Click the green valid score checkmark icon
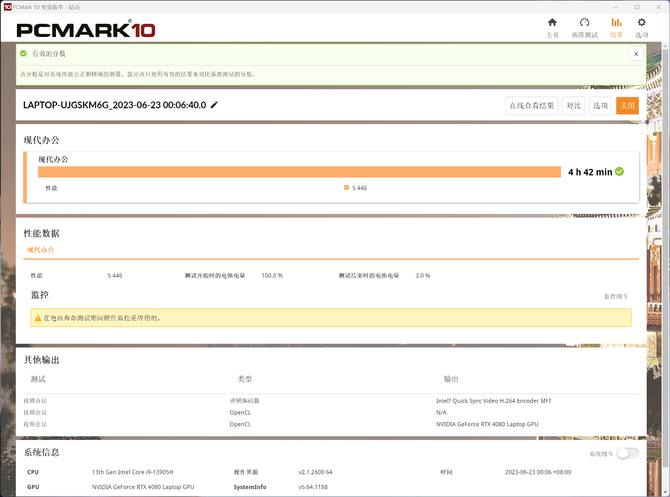 click(x=24, y=53)
